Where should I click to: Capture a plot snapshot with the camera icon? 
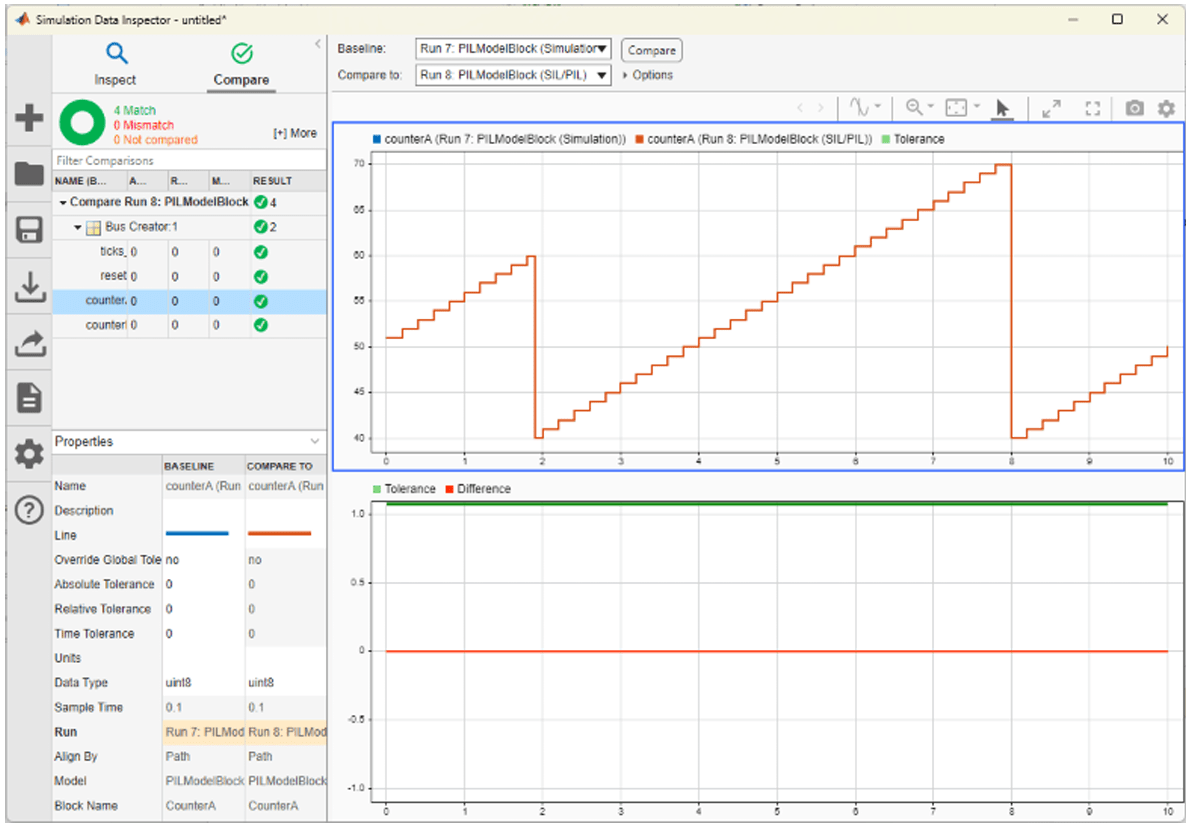click(1135, 109)
